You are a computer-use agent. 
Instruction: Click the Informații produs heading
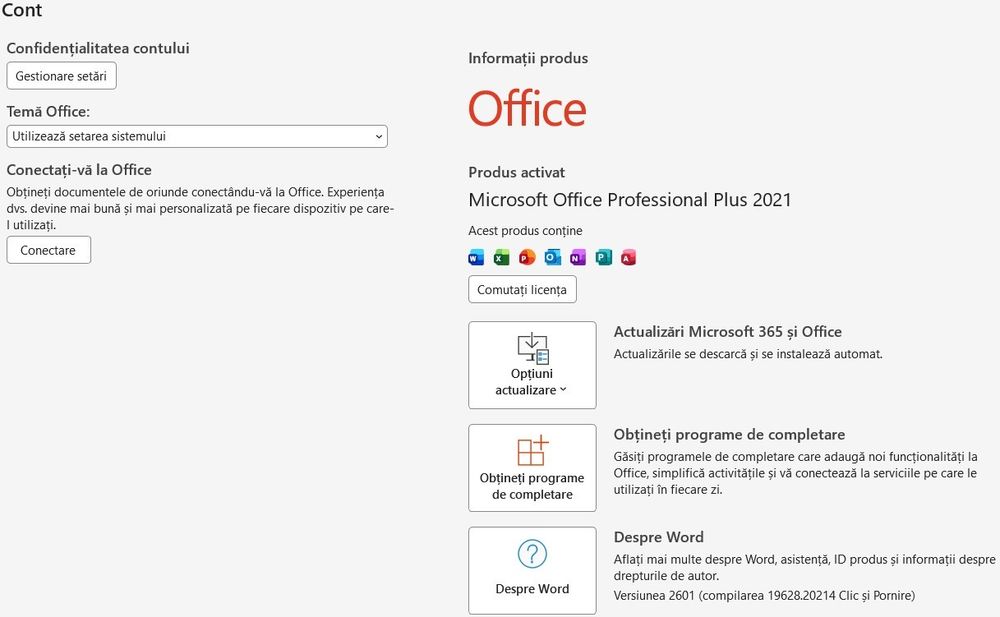coord(528,59)
